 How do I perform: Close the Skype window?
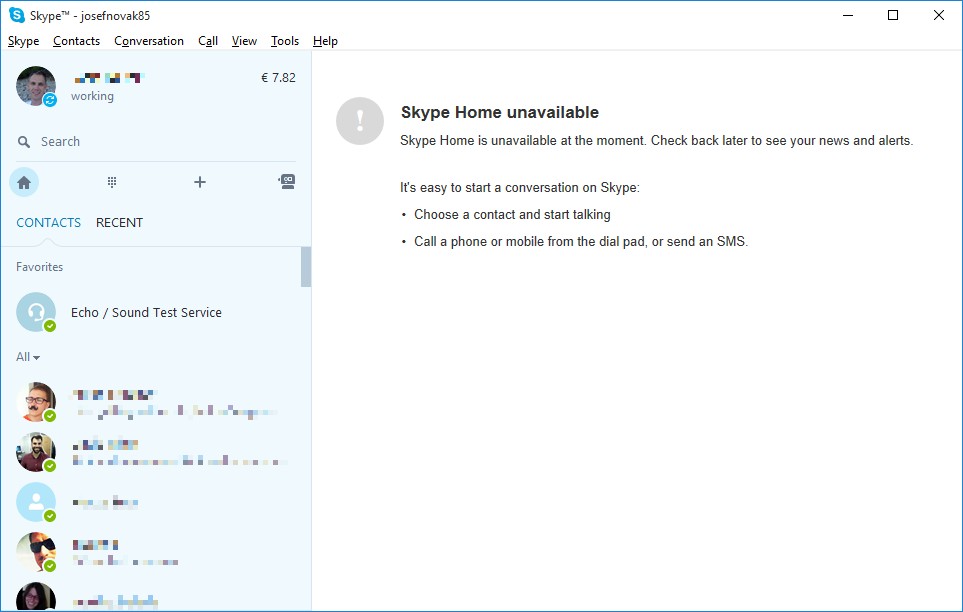pyautogui.click(x=938, y=15)
